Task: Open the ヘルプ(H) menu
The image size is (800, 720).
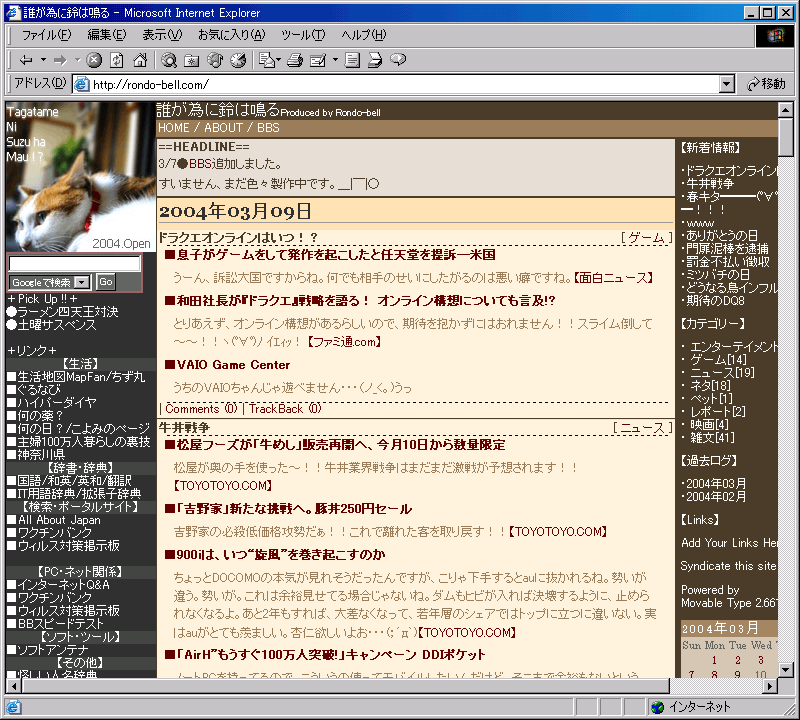Action: click(364, 35)
